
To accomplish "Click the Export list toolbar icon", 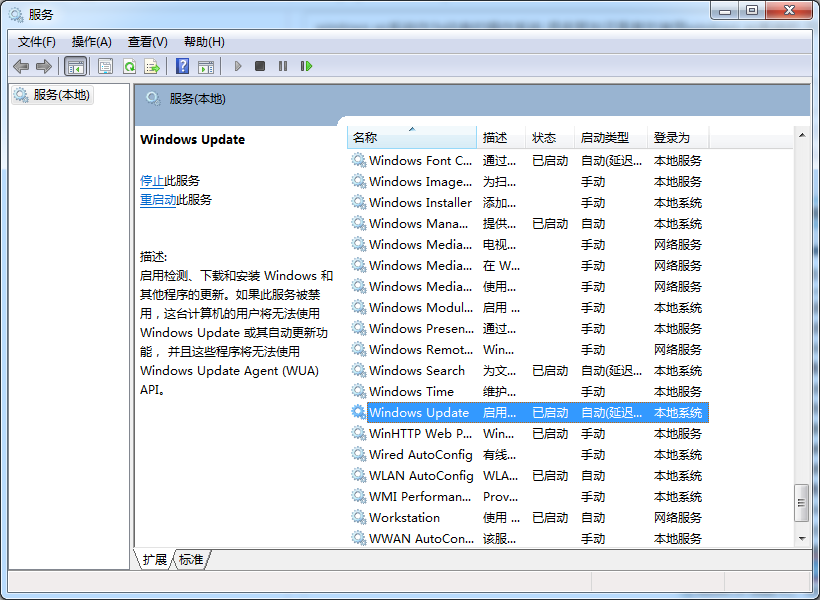I will pyautogui.click(x=152, y=66).
